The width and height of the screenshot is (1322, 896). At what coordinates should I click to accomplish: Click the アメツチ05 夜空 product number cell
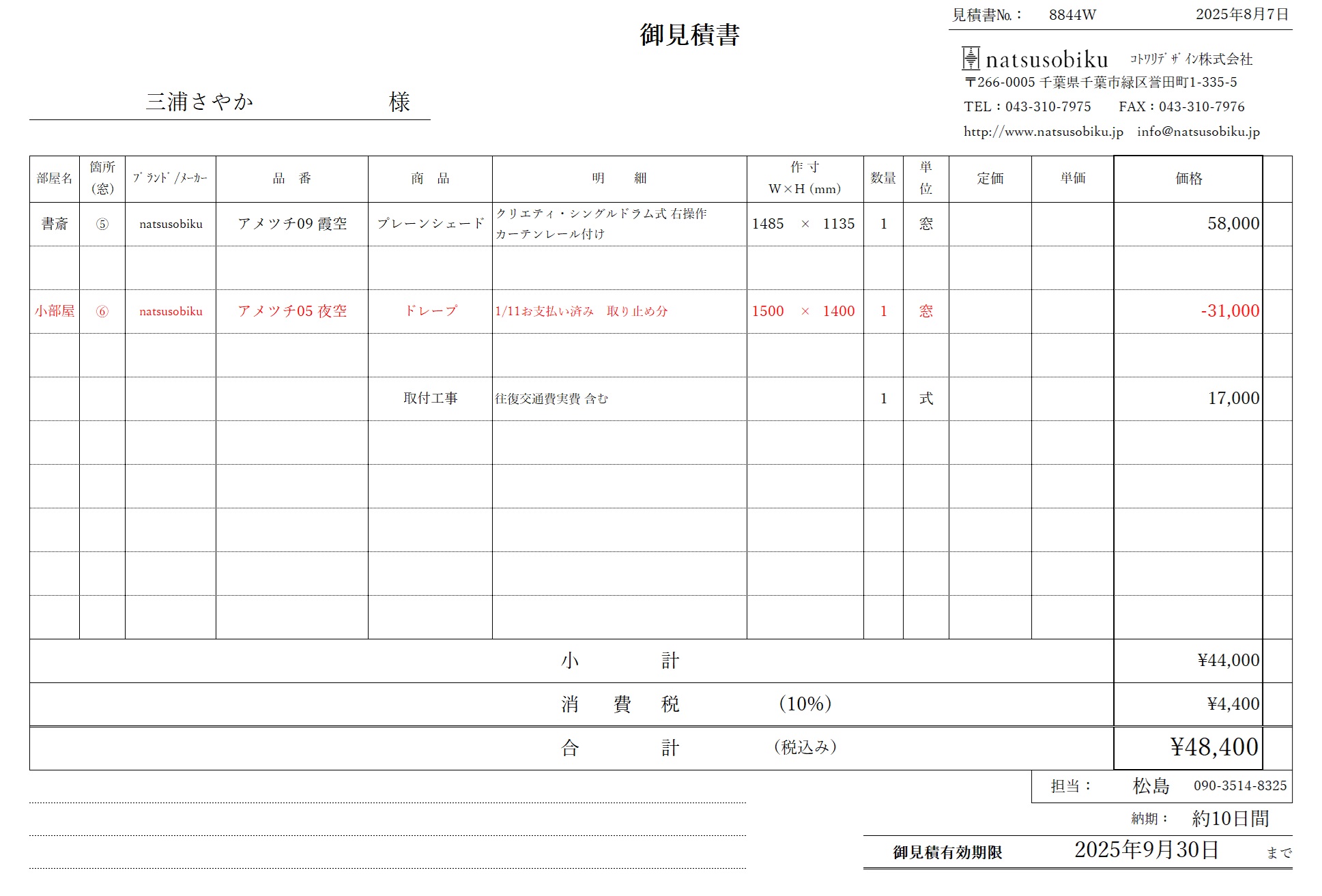[x=292, y=311]
